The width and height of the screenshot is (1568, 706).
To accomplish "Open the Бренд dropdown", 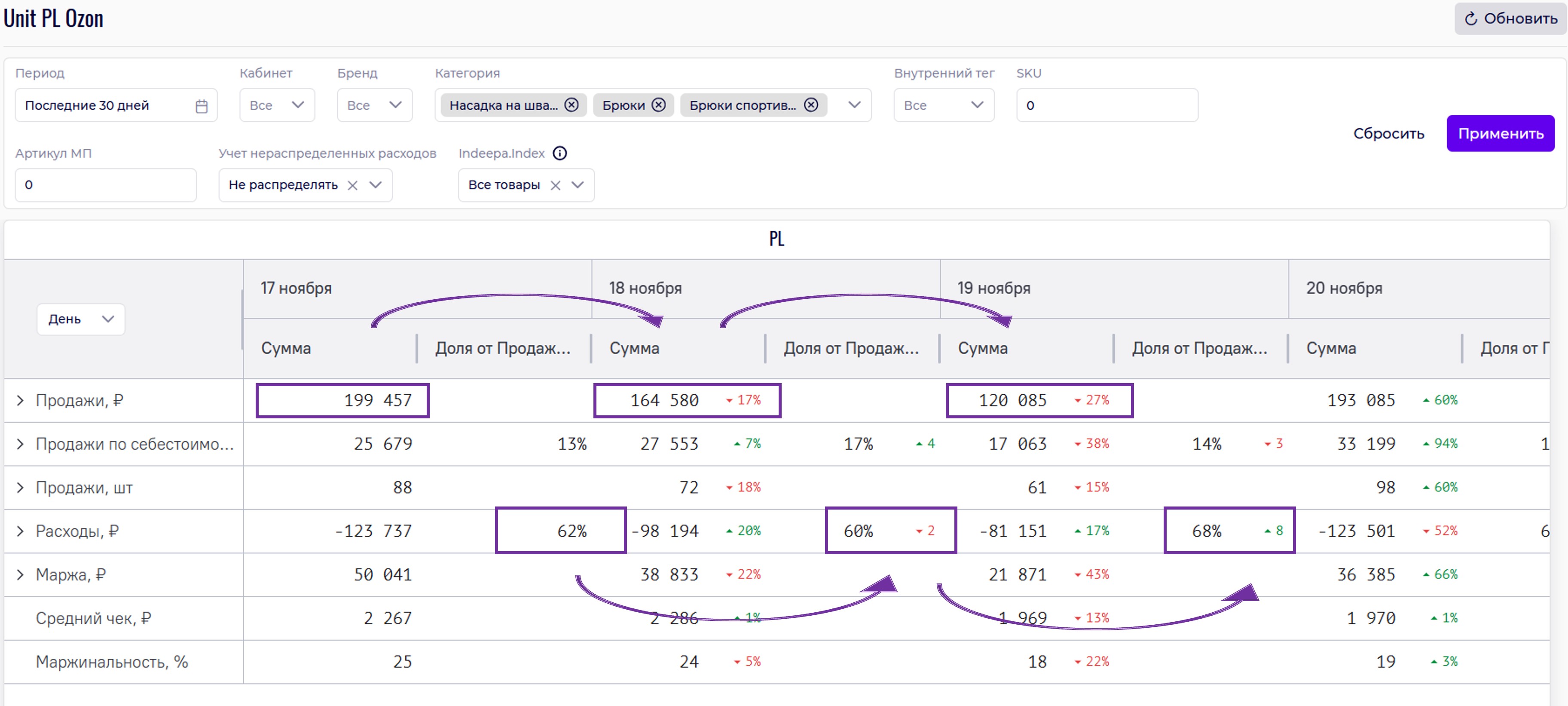I will pos(374,105).
